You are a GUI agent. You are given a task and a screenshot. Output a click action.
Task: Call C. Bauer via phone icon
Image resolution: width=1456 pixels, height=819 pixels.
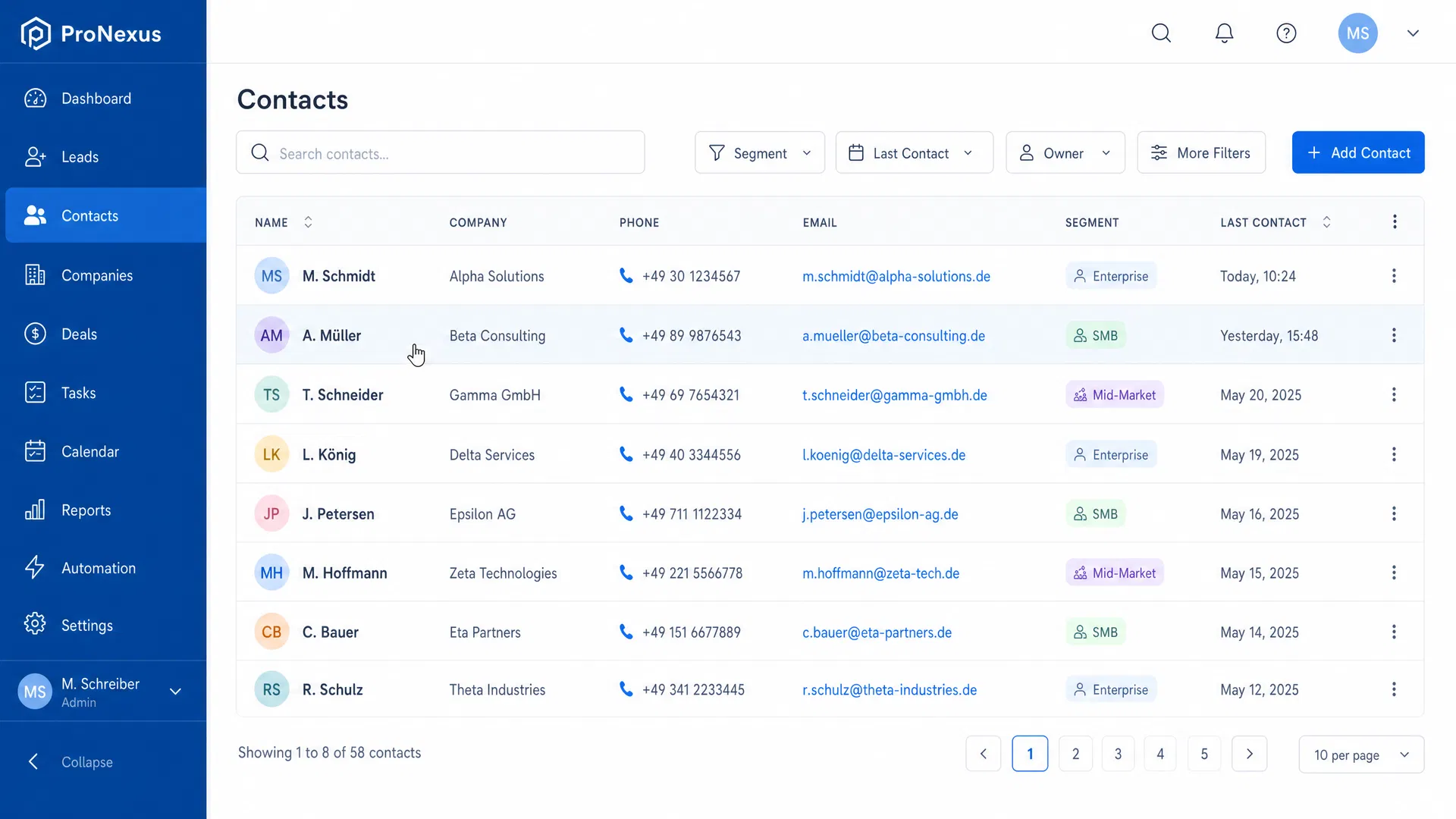626,631
